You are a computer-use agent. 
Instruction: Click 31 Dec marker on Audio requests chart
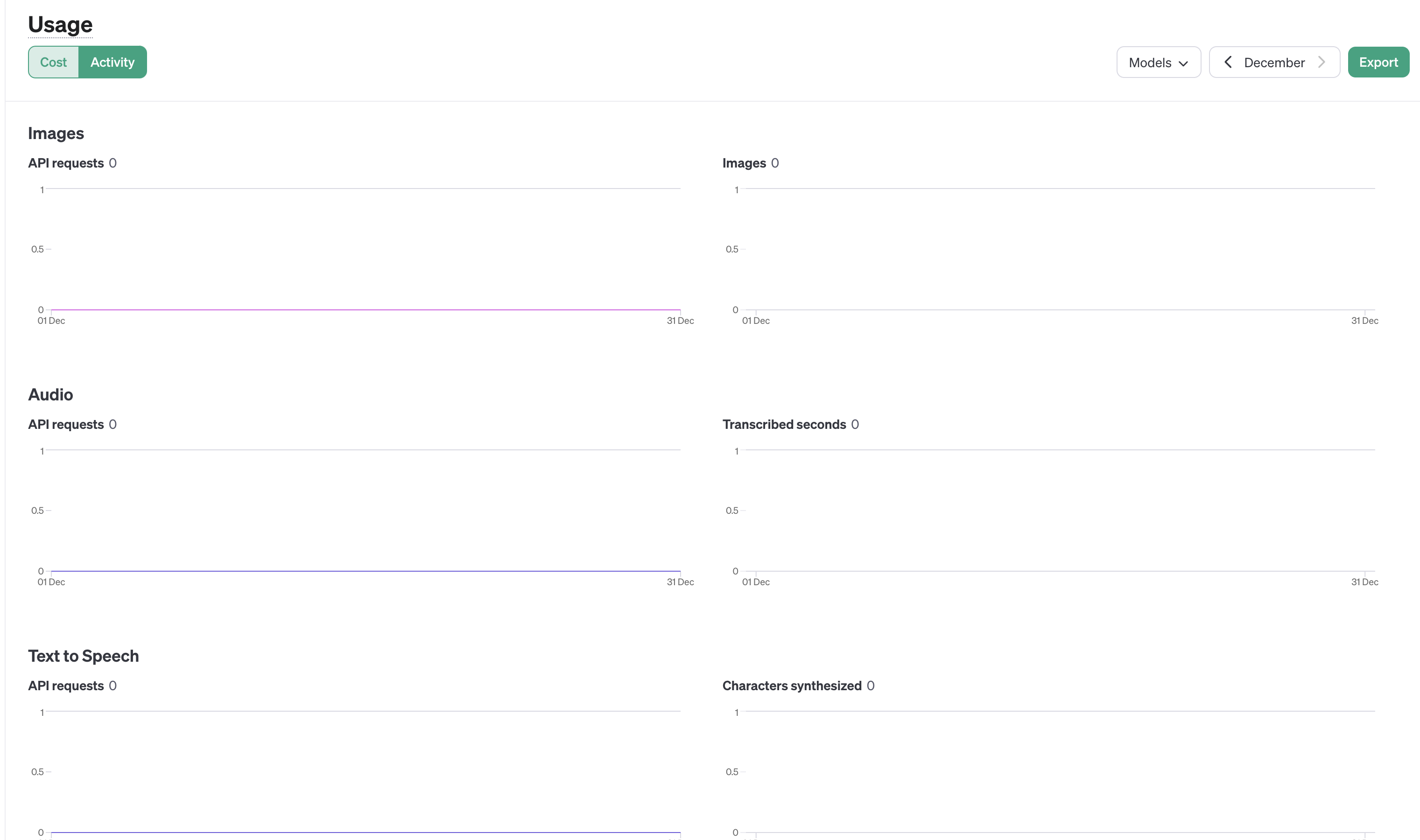click(x=680, y=582)
